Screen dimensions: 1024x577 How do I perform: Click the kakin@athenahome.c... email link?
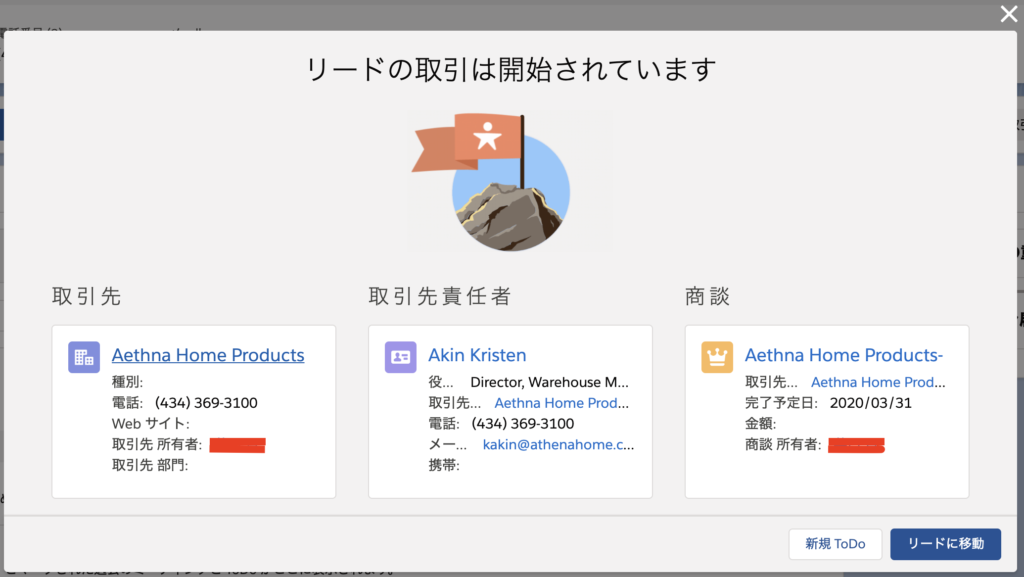(558, 444)
